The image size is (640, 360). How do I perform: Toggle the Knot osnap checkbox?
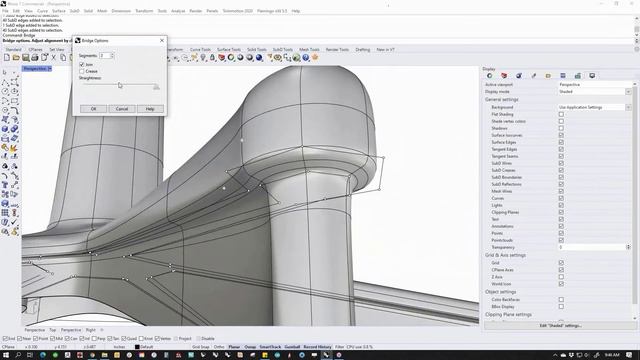click(141, 339)
